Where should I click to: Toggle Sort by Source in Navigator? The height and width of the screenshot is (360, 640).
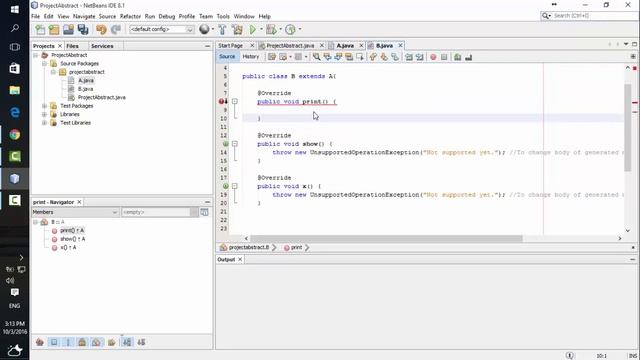click(141, 342)
